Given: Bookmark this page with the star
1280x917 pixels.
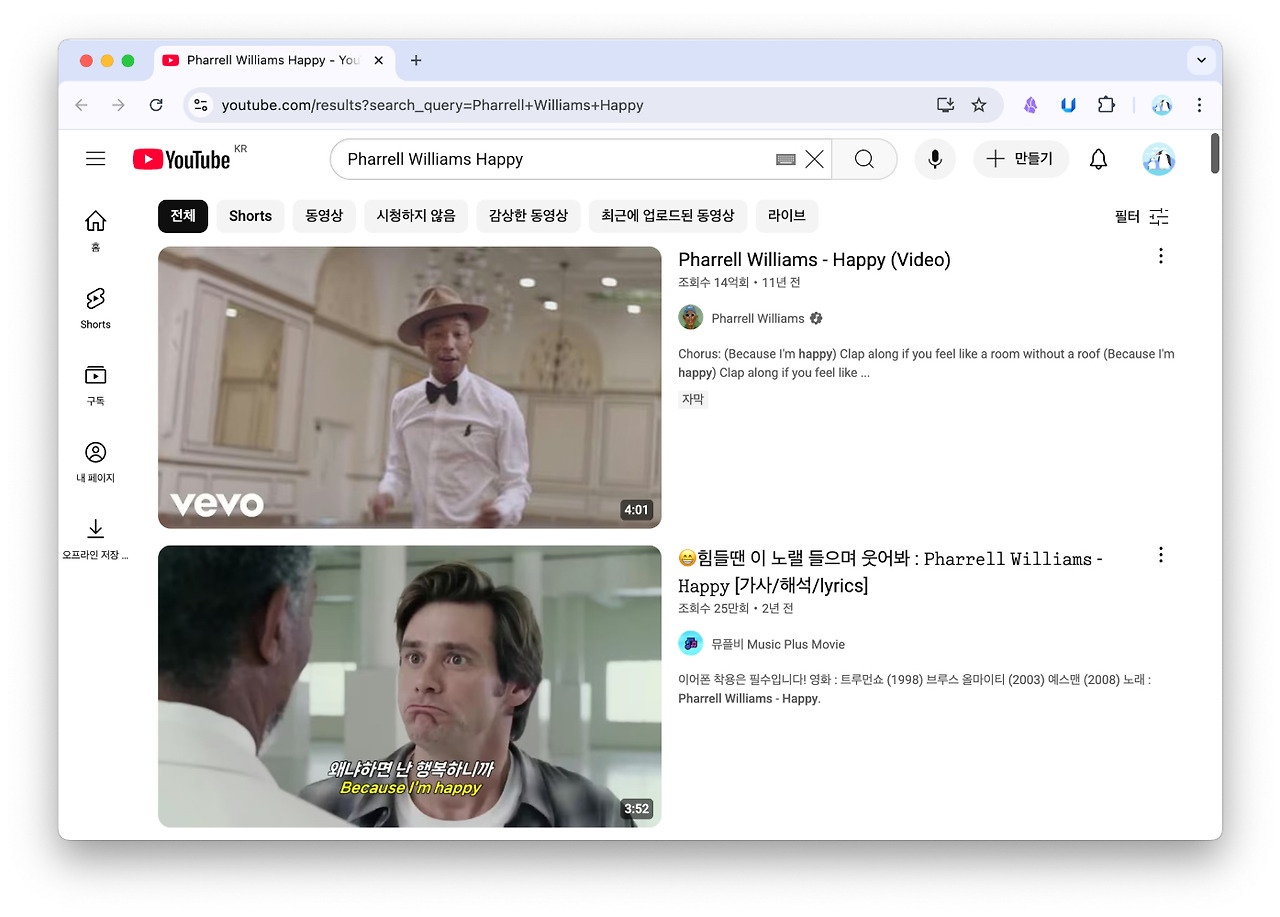Looking at the screenshot, I should tap(979, 105).
